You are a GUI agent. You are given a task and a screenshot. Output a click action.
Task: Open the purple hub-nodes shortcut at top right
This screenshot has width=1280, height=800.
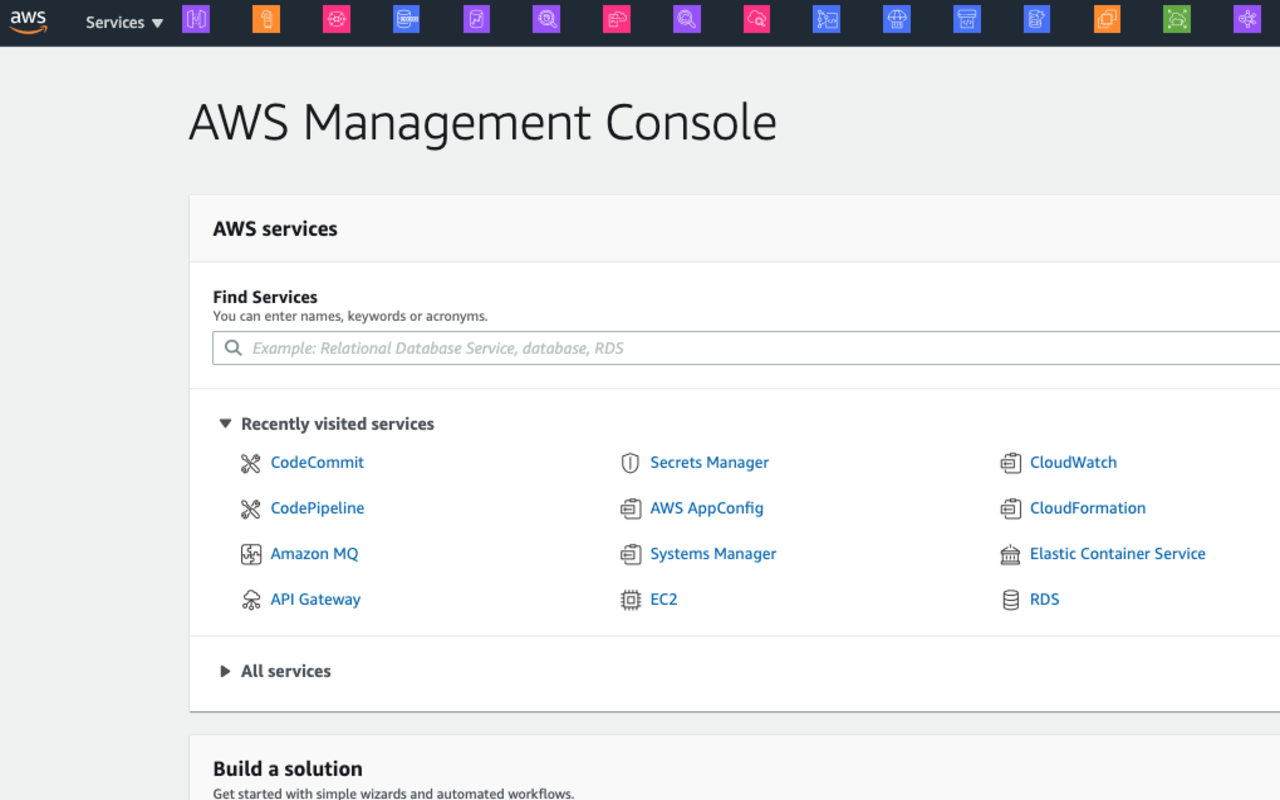[1247, 18]
